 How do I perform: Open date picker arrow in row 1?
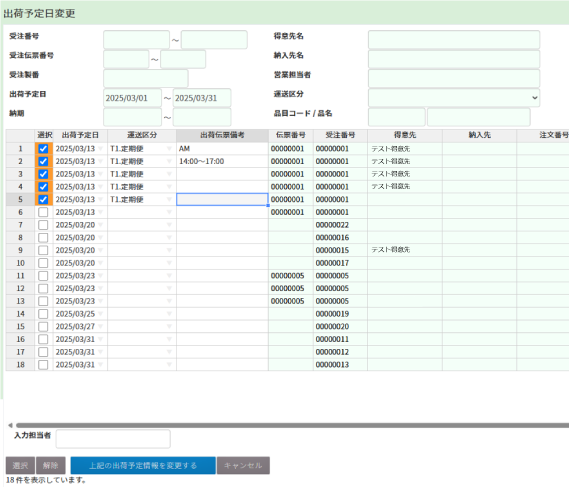(101, 149)
